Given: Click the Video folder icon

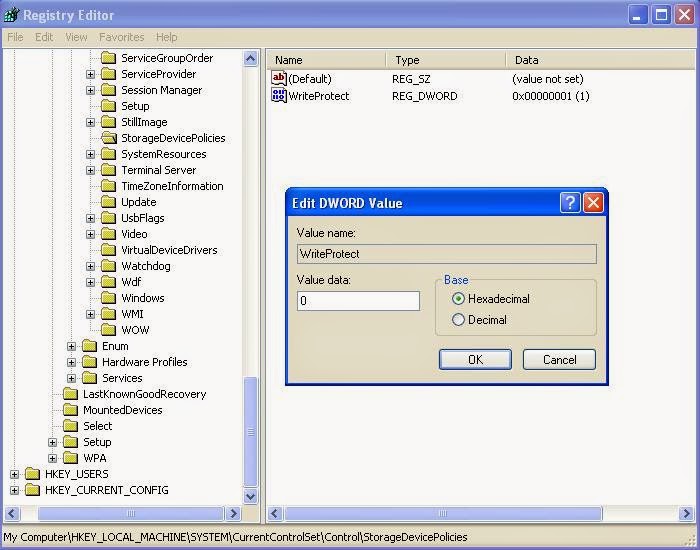Looking at the screenshot, I should click(x=108, y=234).
